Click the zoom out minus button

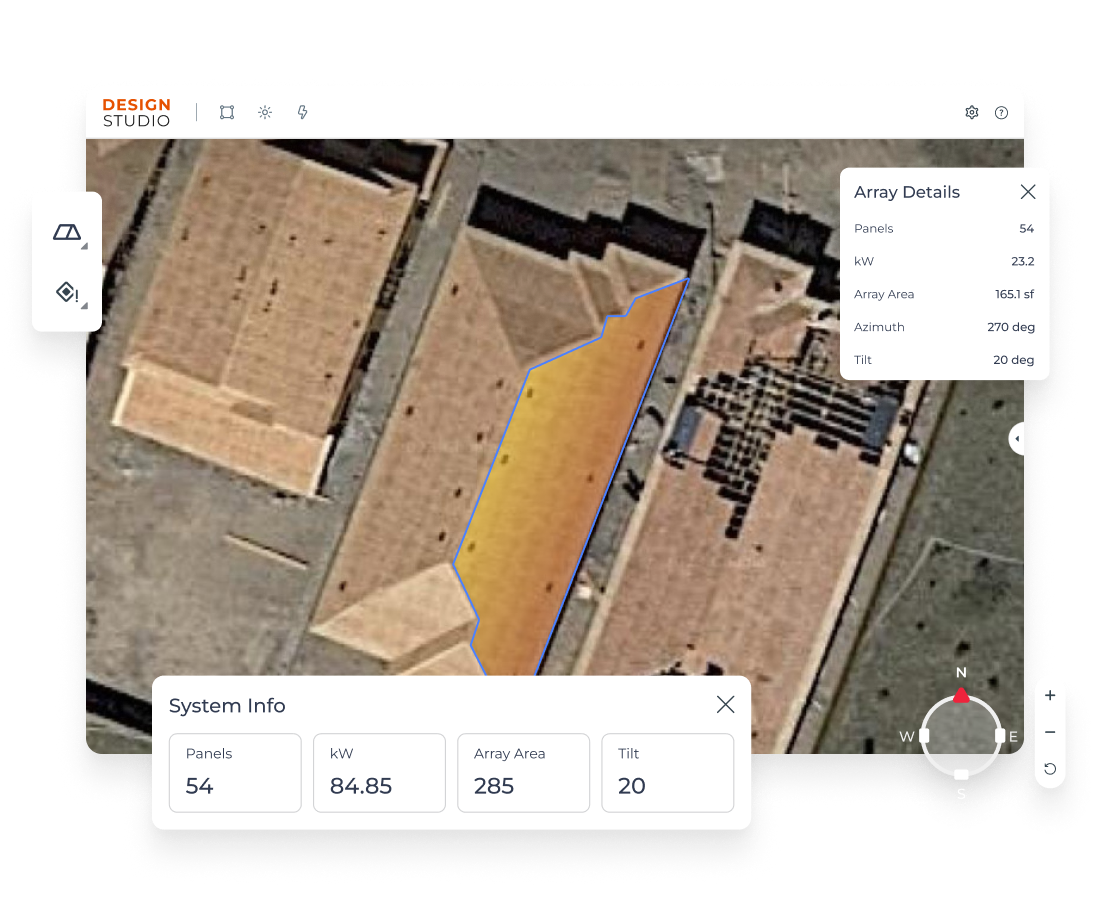[1050, 732]
